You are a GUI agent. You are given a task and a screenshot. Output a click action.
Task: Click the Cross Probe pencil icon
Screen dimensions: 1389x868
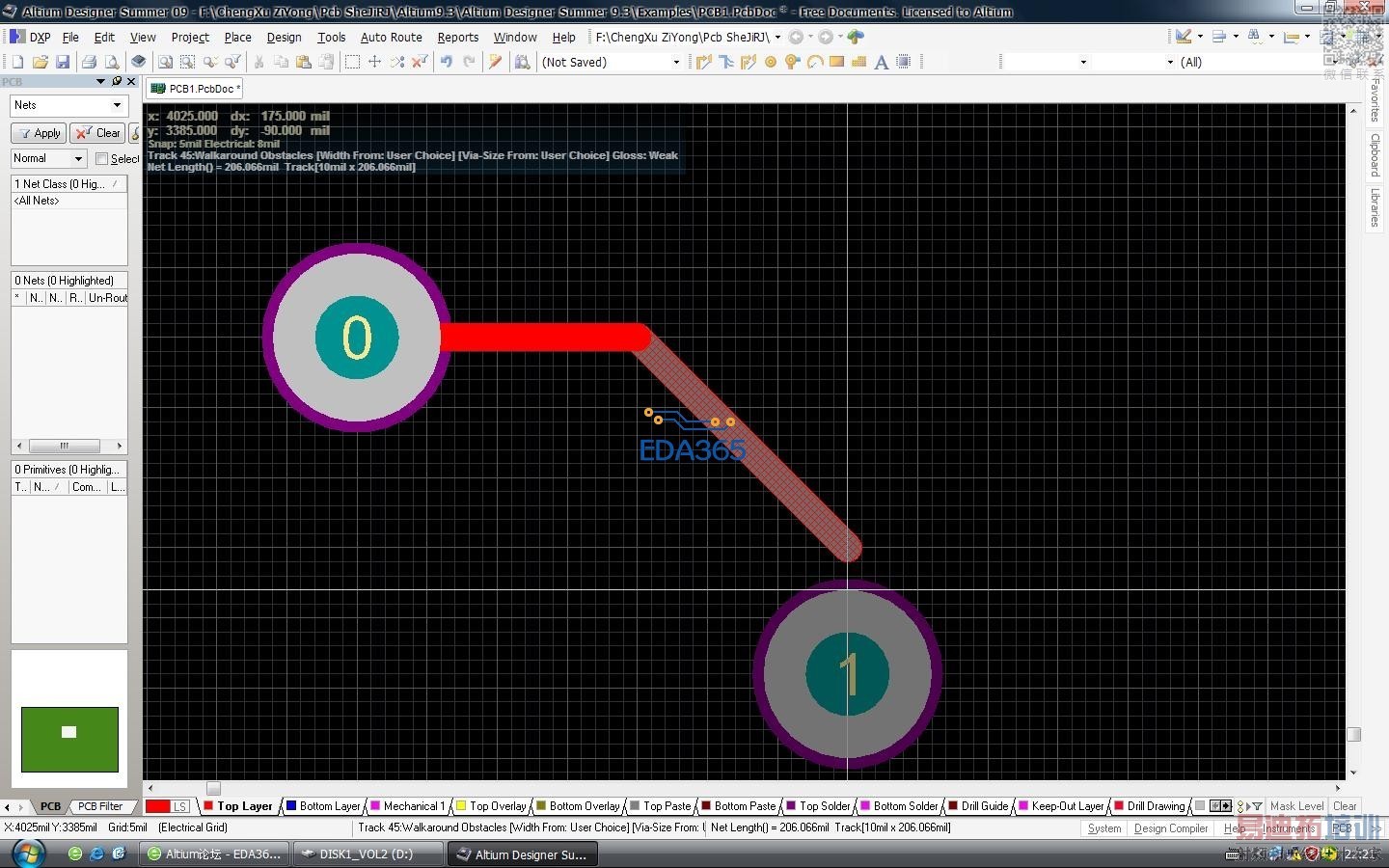coord(496,62)
